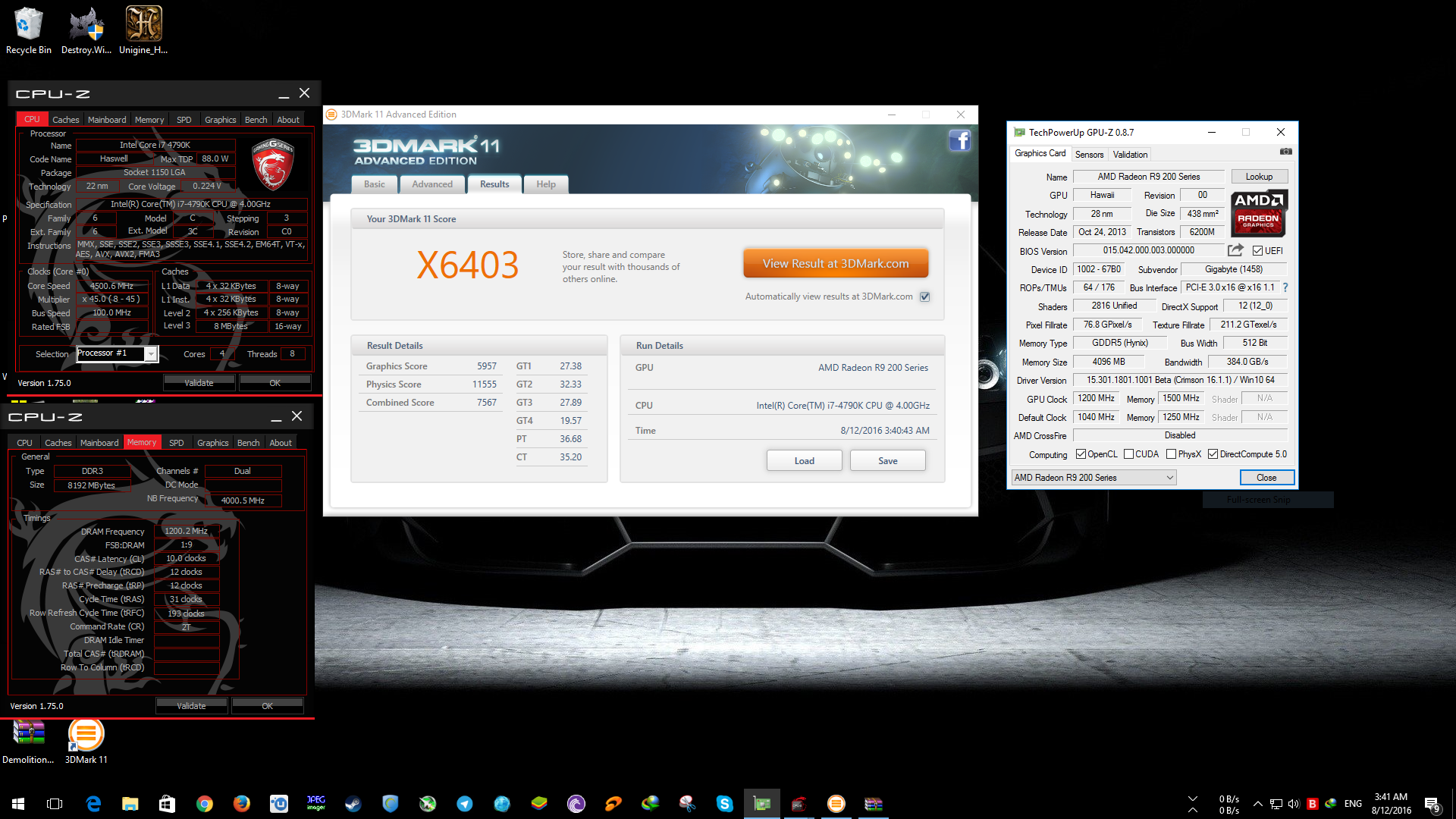Click the AMD Radeon Graphics logo in GPU-Z
The width and height of the screenshot is (1456, 819).
[x=1259, y=212]
